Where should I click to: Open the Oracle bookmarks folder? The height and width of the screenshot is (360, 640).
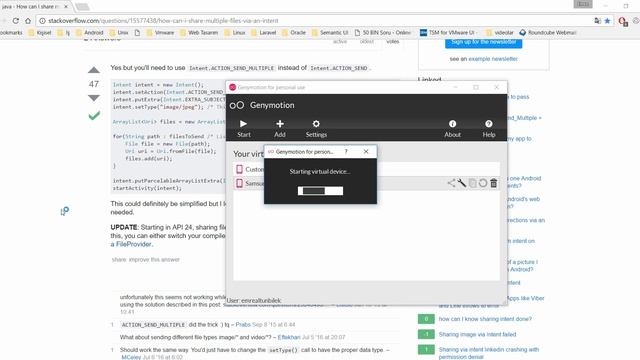click(x=294, y=32)
